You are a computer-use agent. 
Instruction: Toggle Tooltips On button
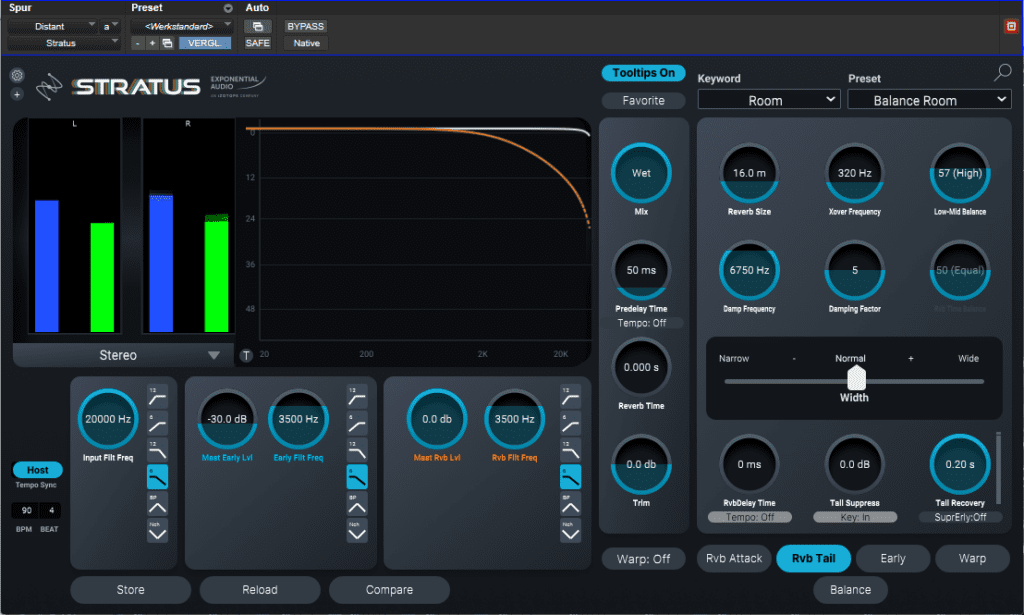[643, 73]
